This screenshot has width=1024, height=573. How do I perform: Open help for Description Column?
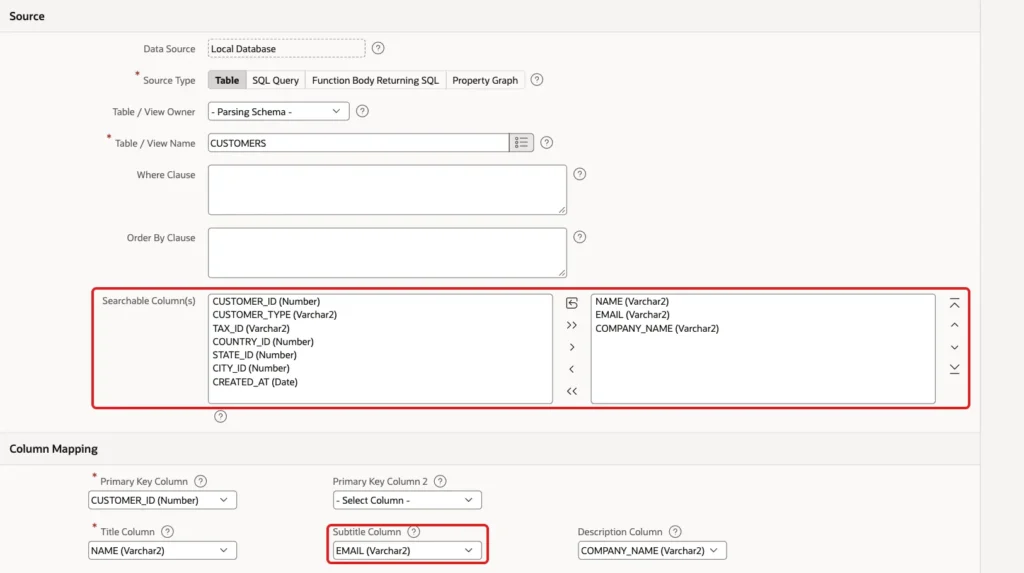[675, 531]
